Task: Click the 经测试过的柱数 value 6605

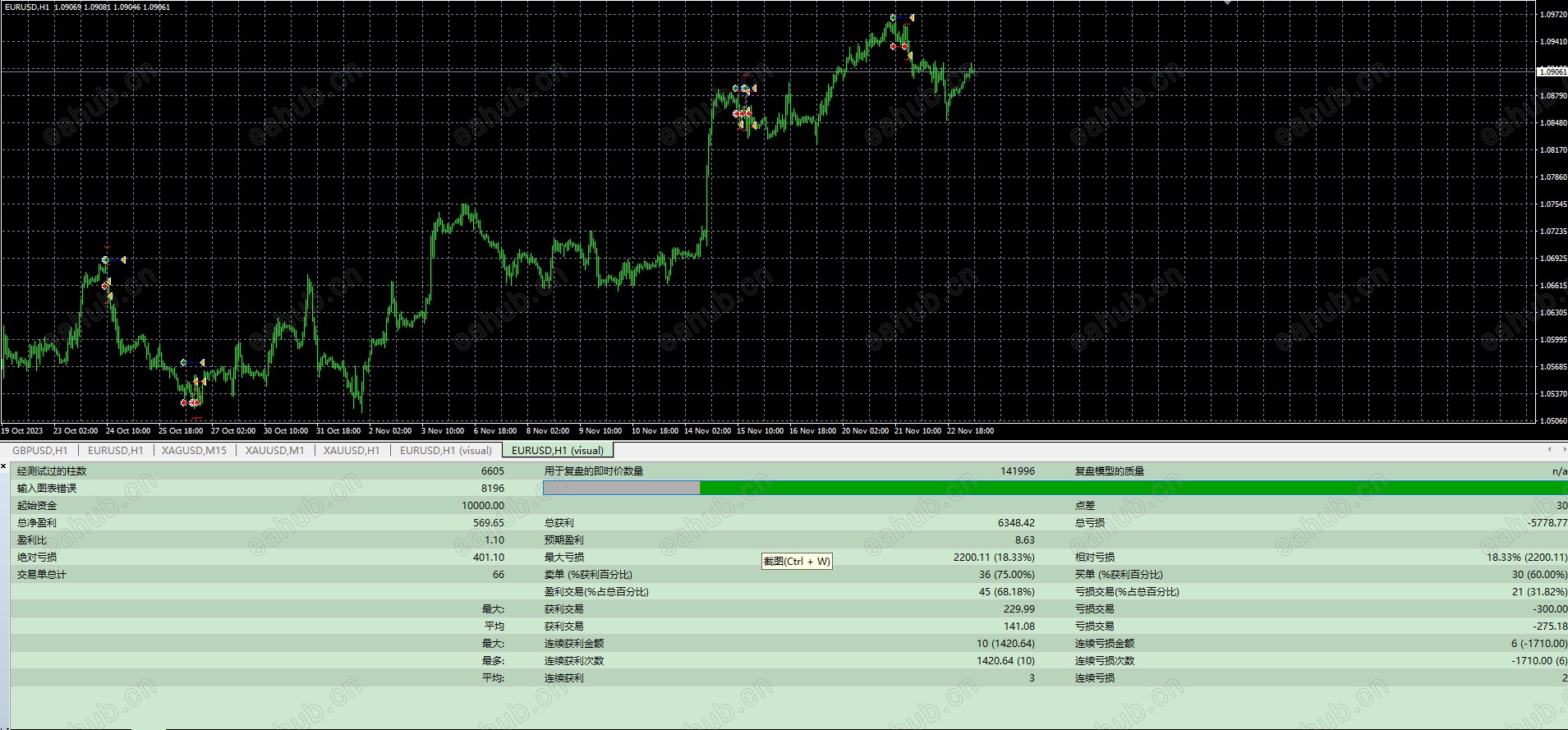Action: 493,471
